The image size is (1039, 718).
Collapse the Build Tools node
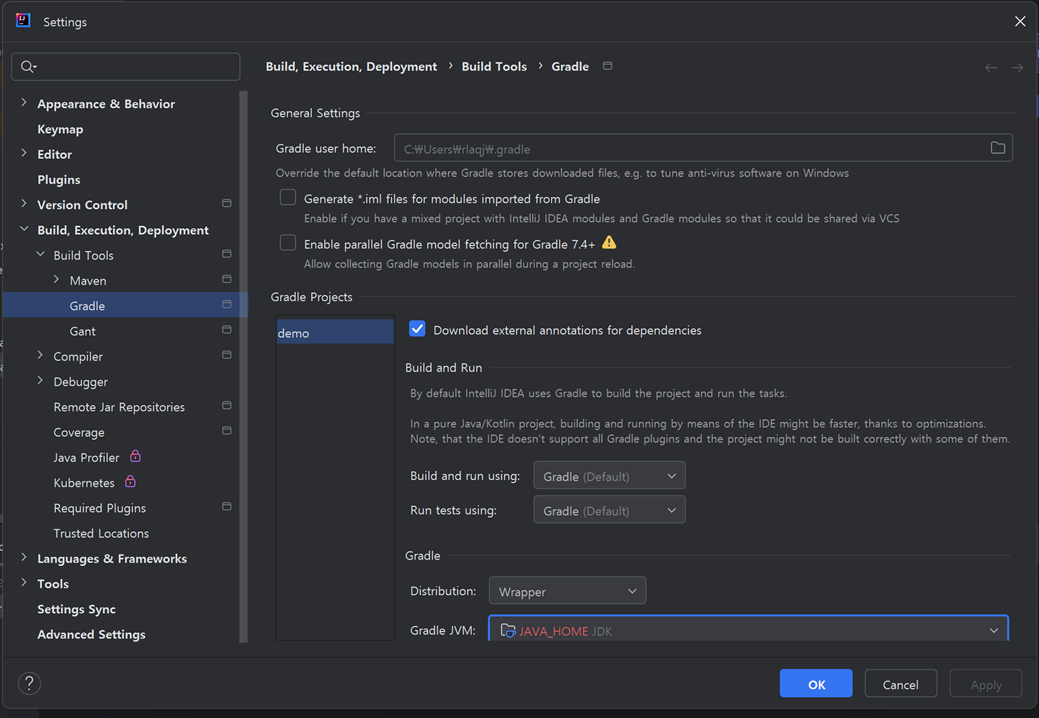[40, 254]
